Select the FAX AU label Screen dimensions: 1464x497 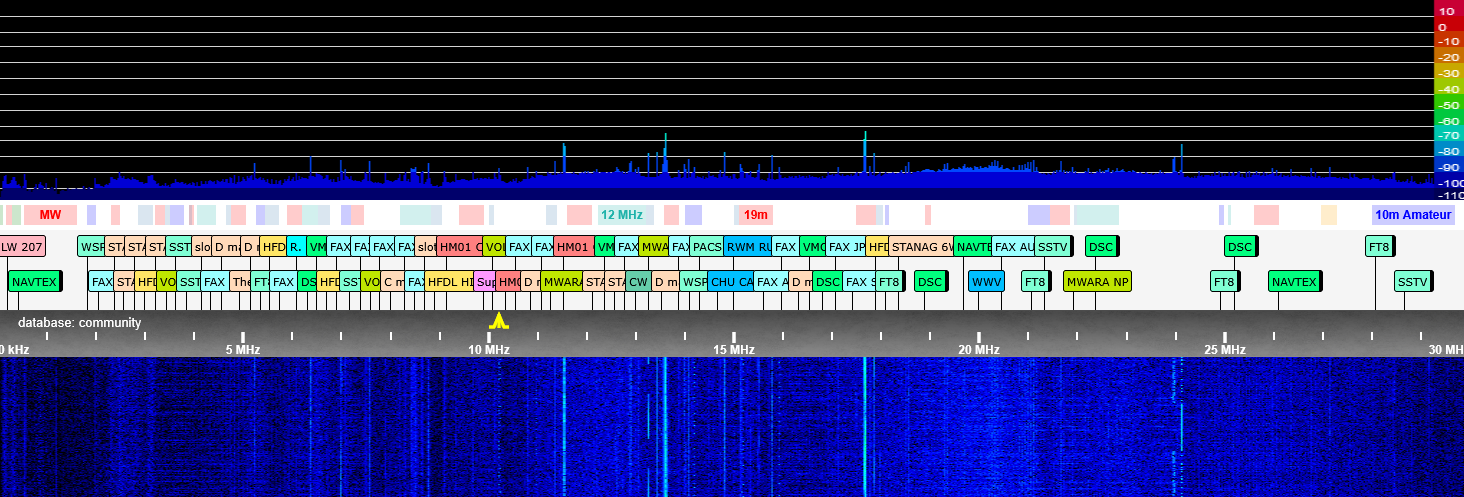(1012, 247)
